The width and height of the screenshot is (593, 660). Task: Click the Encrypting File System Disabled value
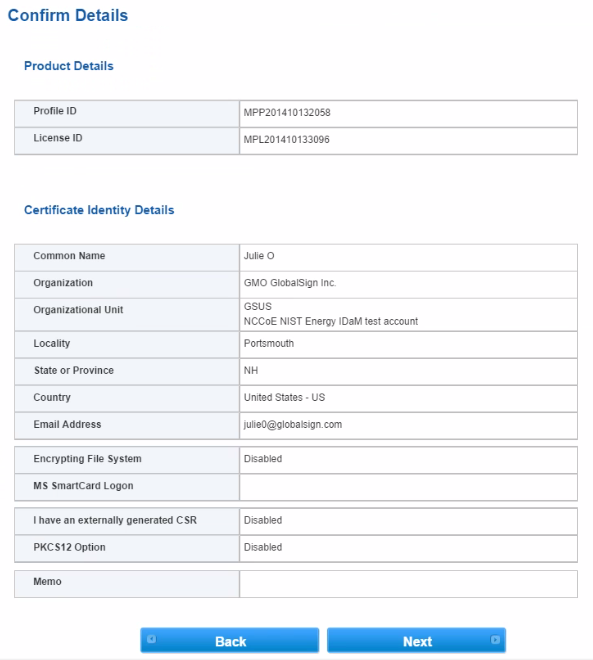coord(263,459)
